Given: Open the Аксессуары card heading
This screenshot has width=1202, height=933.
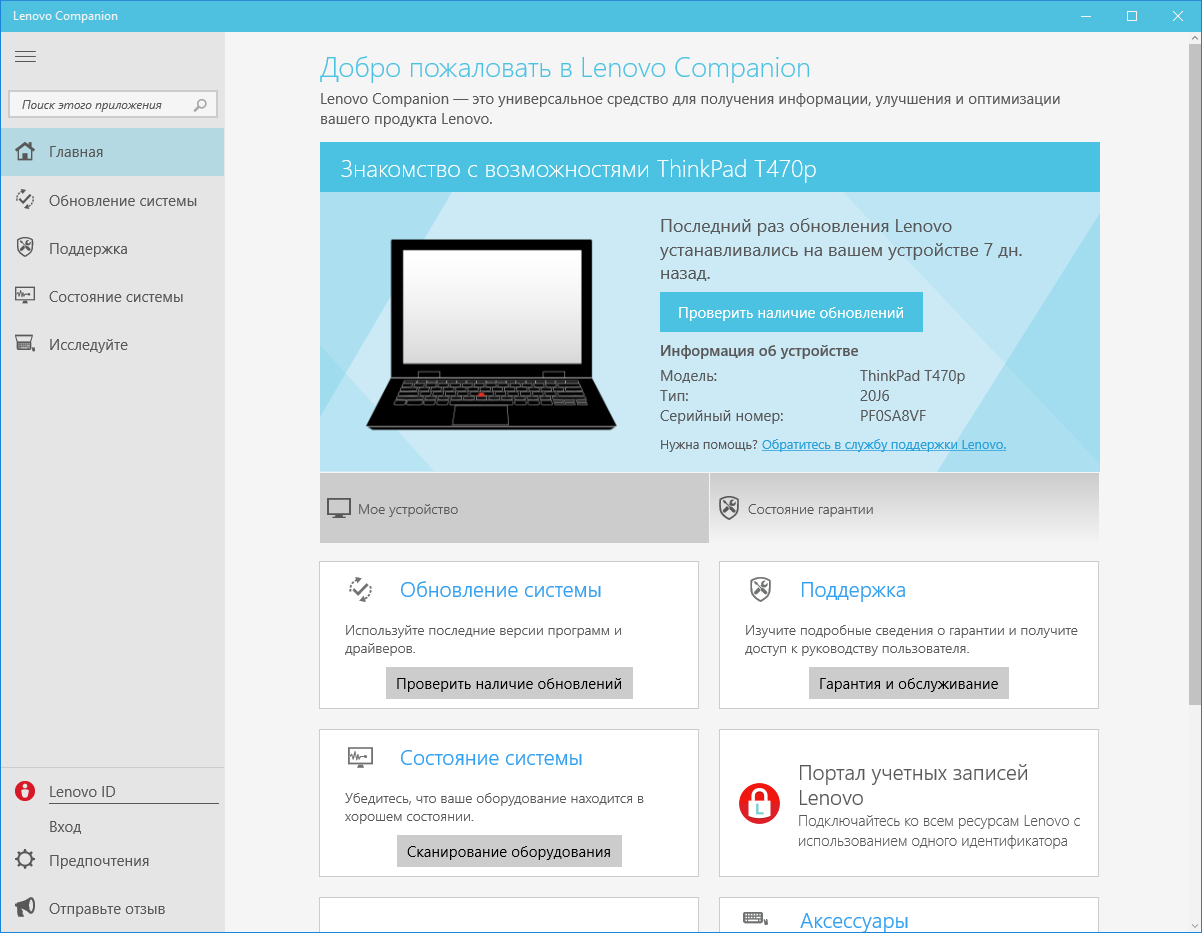Looking at the screenshot, I should pyautogui.click(x=855, y=921).
